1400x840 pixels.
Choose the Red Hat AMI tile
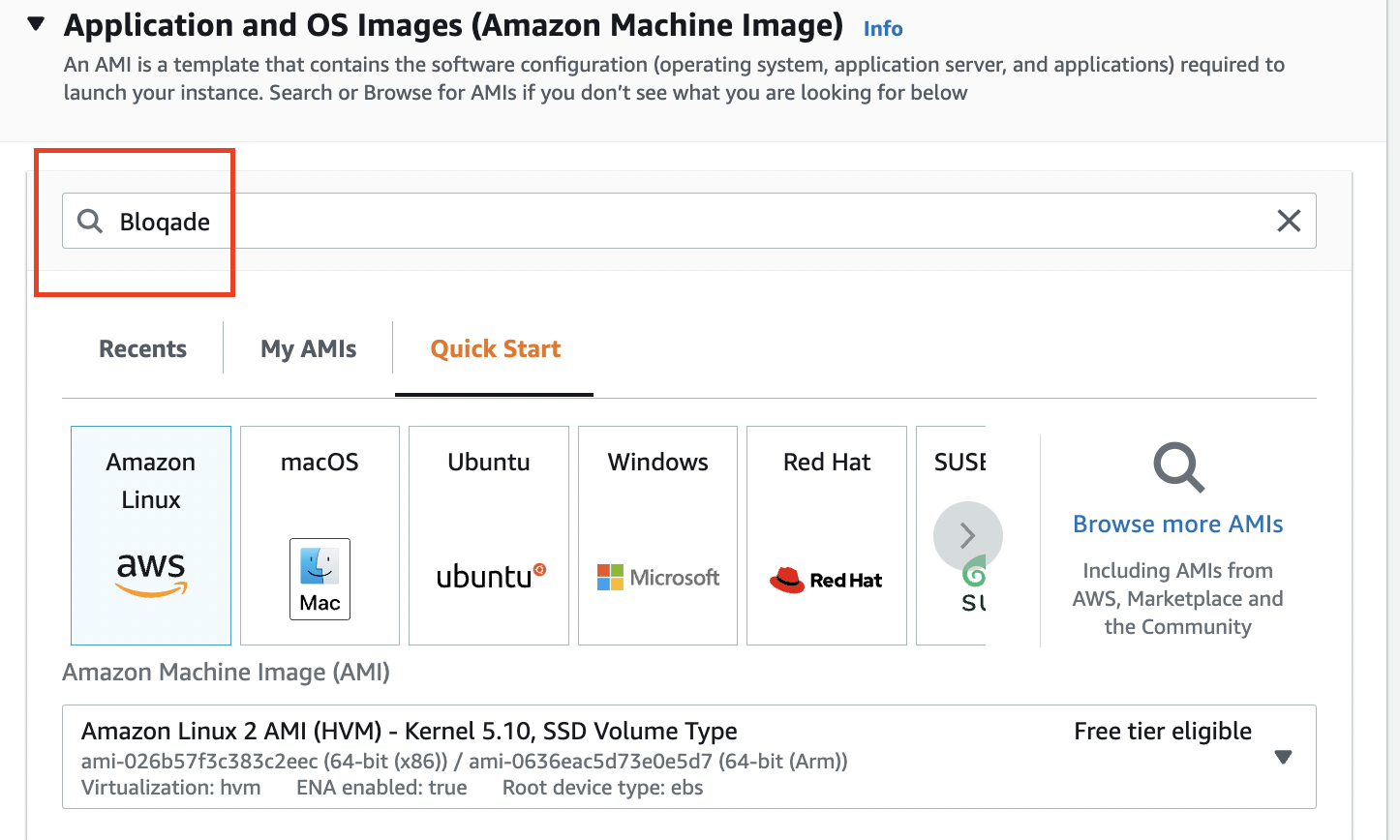coord(827,535)
